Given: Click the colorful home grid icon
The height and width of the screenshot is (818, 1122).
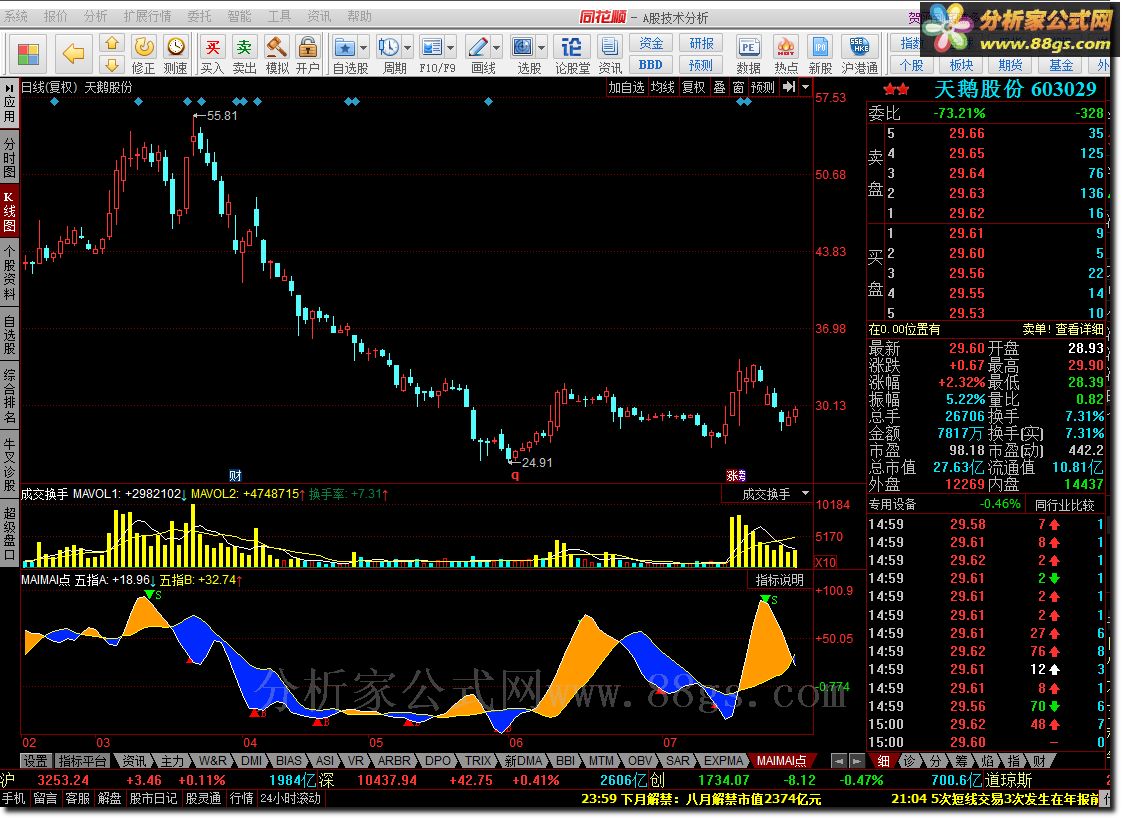Looking at the screenshot, I should pos(29,54).
